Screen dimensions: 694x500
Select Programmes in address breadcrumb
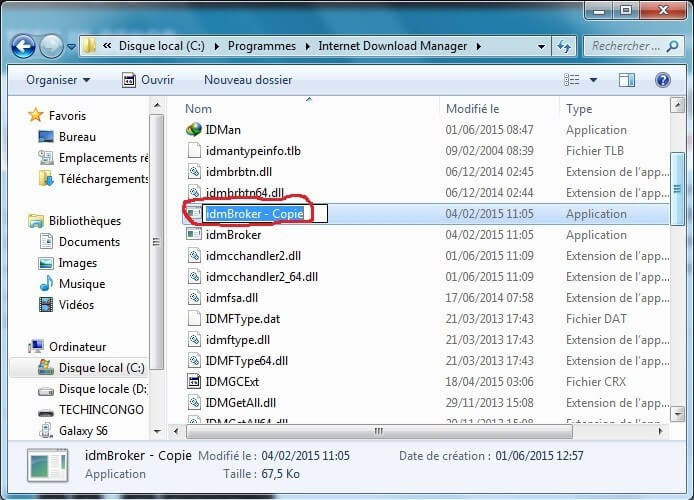pos(262,46)
